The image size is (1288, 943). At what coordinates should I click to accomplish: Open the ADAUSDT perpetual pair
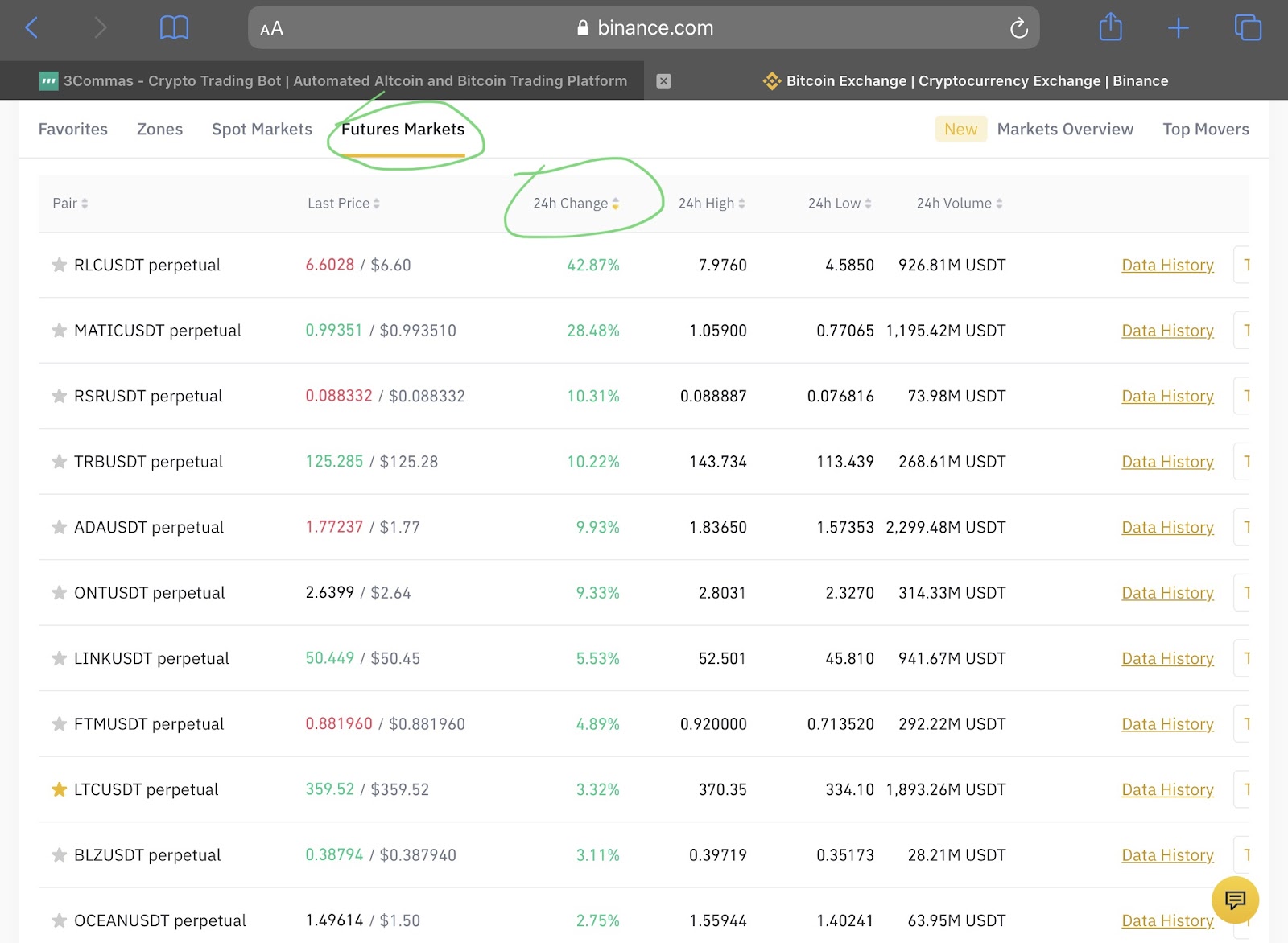[x=149, y=527]
